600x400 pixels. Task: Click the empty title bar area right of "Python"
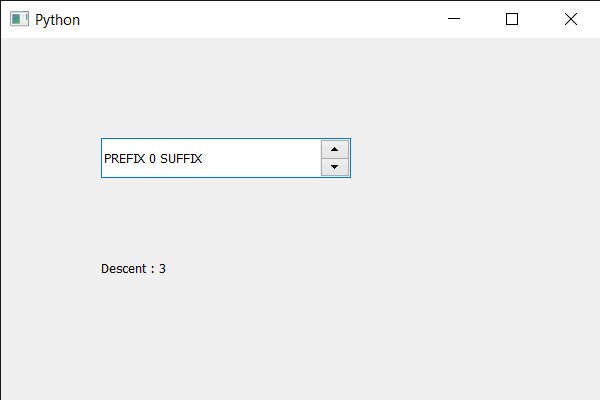[x=250, y=19]
